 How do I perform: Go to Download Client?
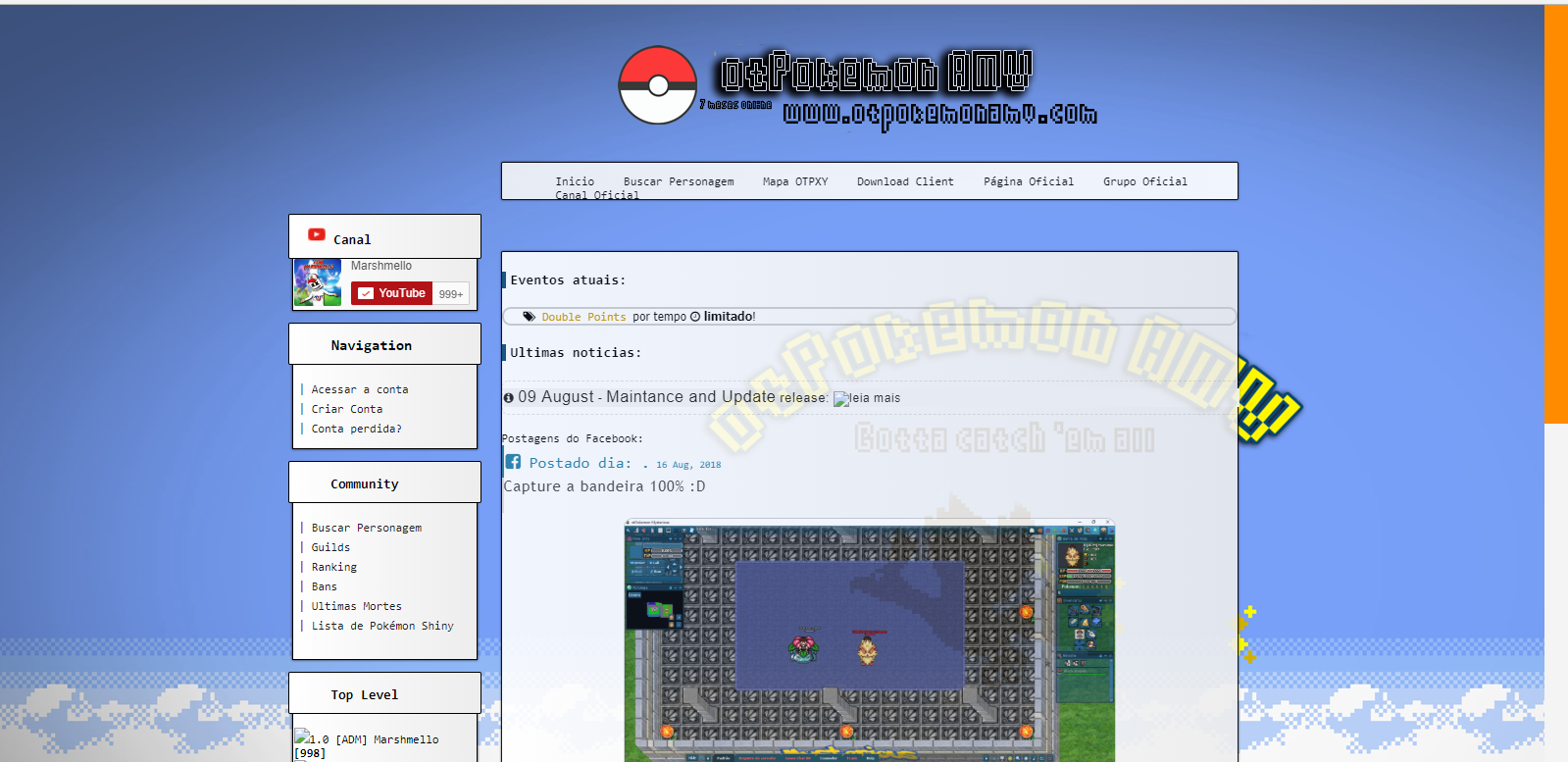pyautogui.click(x=905, y=181)
